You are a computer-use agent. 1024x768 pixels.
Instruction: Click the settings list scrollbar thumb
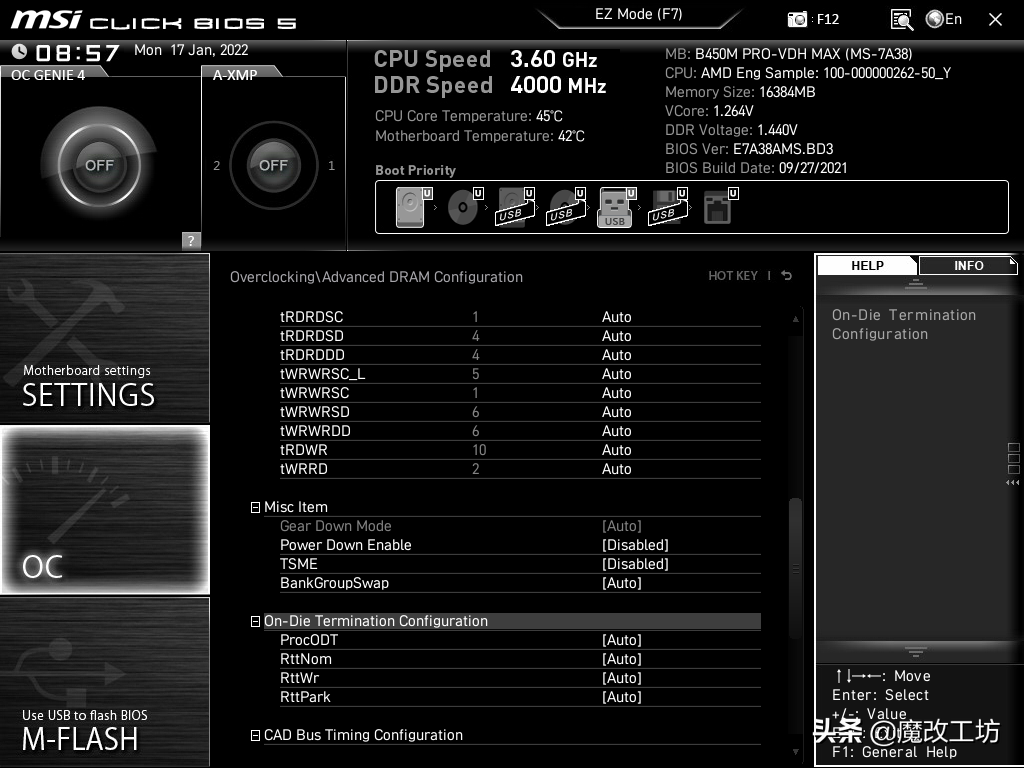[x=795, y=568]
